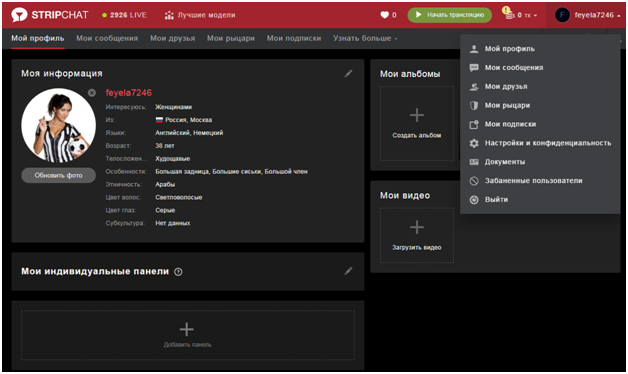Collapse the feyela7246 account dropdown
Screen dimensions: 628x374
[587, 15]
